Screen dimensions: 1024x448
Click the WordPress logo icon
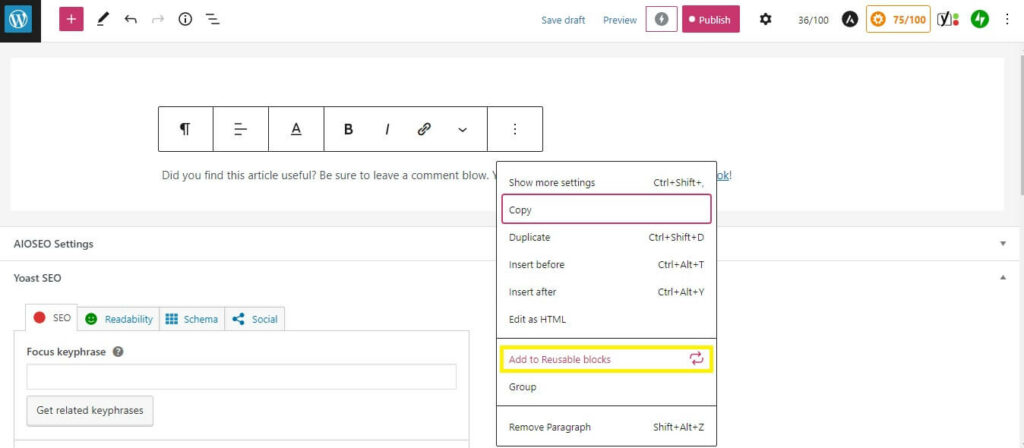click(20, 20)
